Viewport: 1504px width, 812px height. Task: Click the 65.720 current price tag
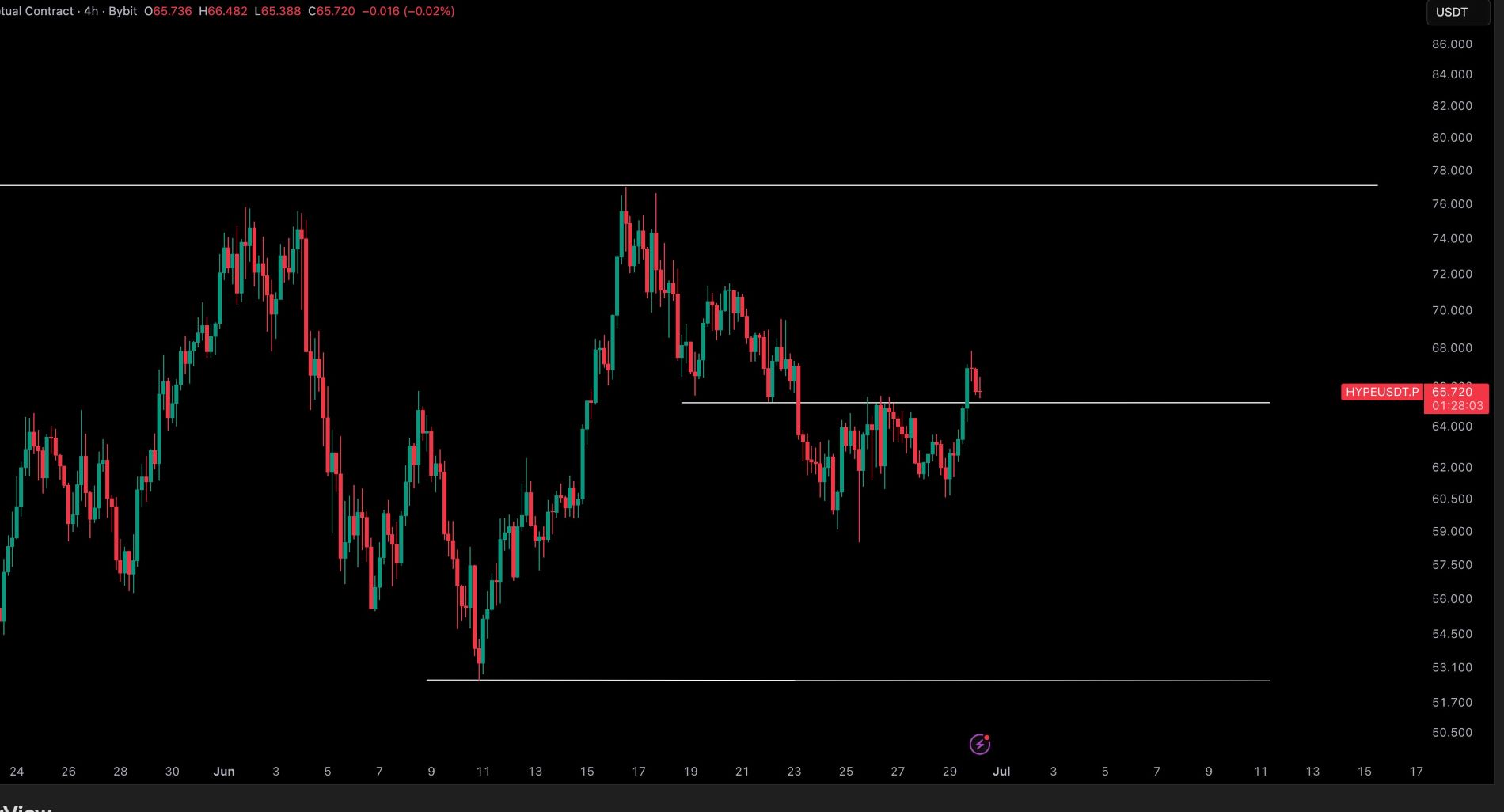coord(1453,392)
